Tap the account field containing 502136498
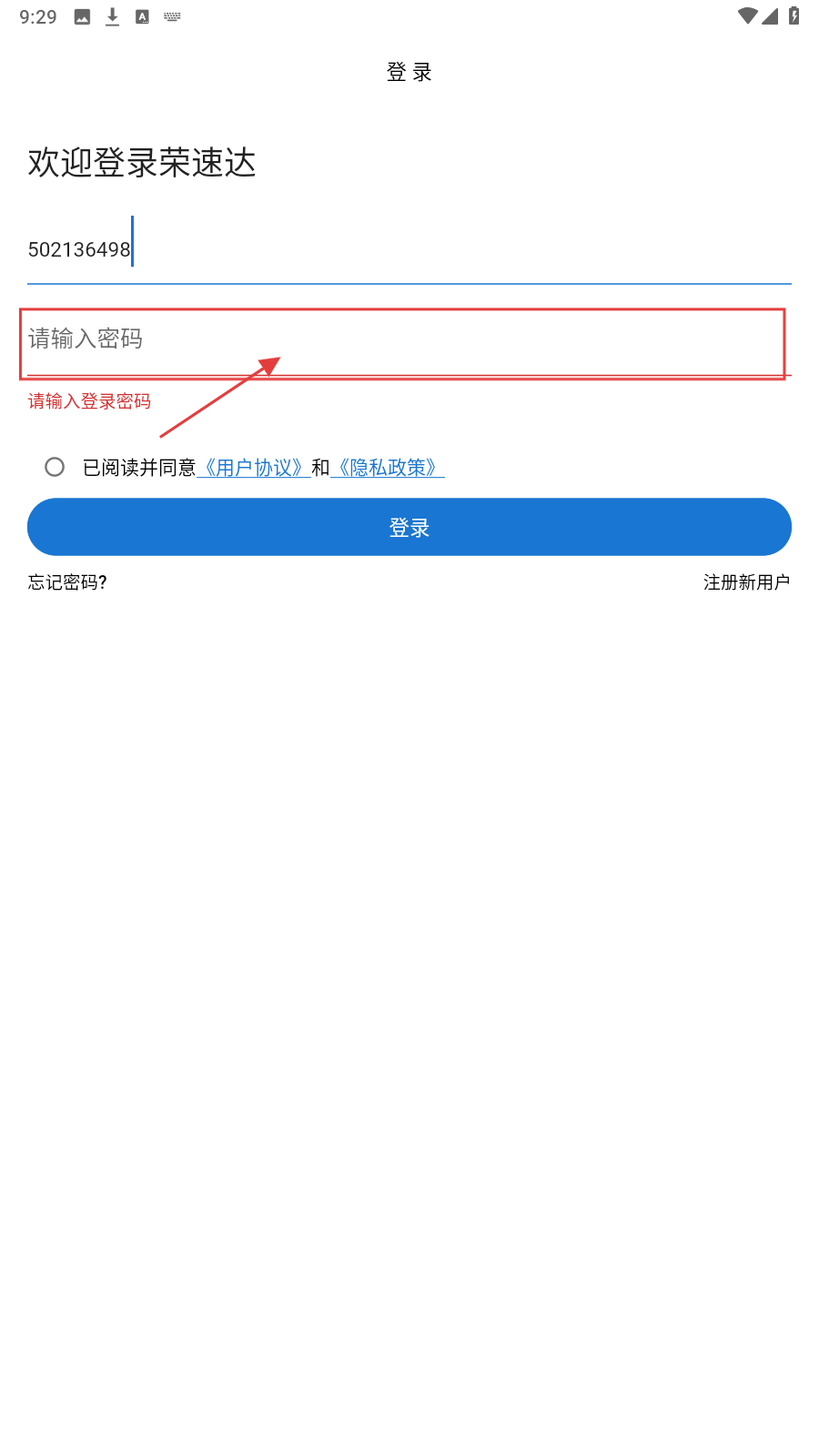819x1456 pixels. point(409,248)
